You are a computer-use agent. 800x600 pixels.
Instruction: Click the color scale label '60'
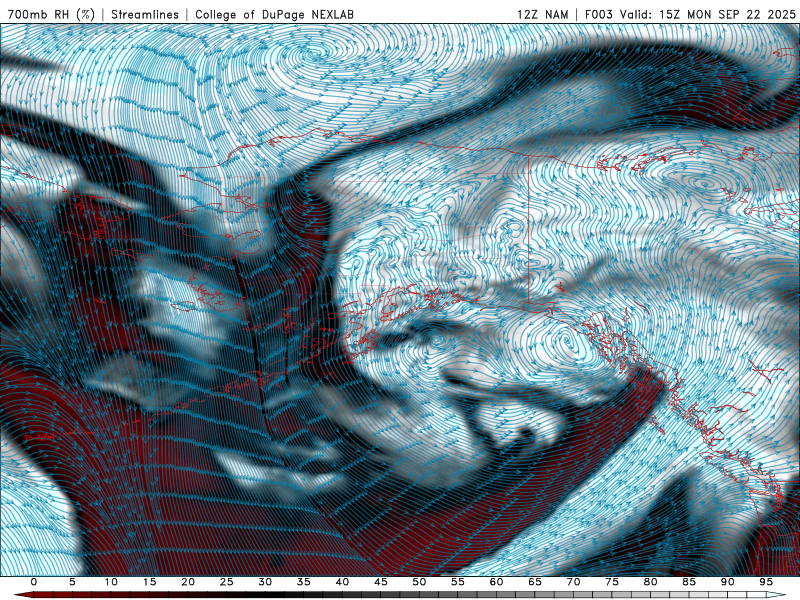tap(496, 582)
